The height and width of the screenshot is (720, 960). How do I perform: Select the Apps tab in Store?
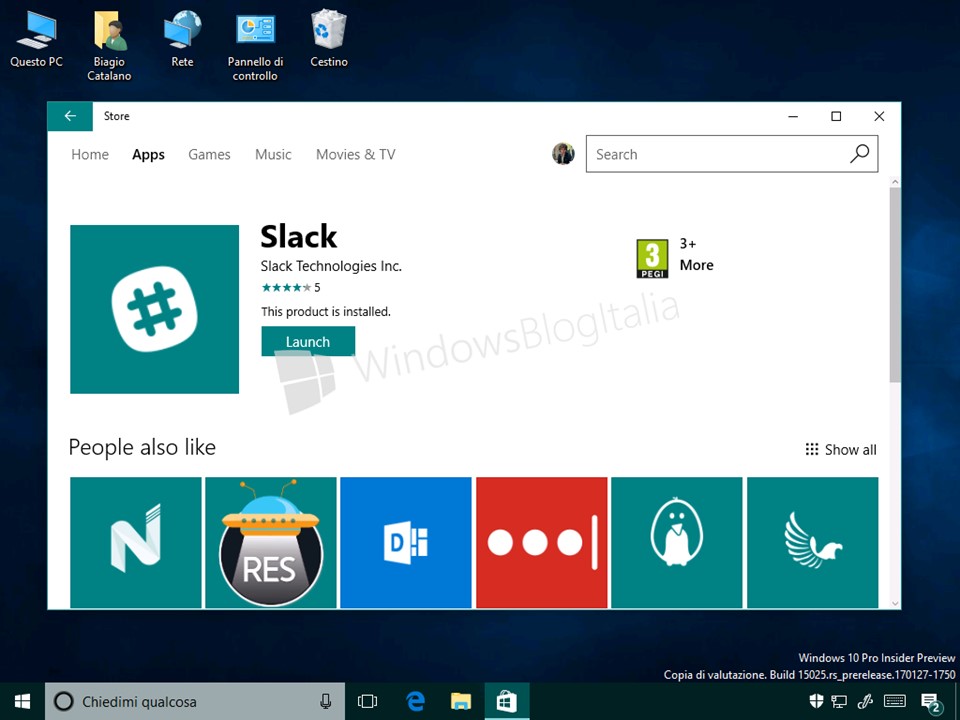148,154
